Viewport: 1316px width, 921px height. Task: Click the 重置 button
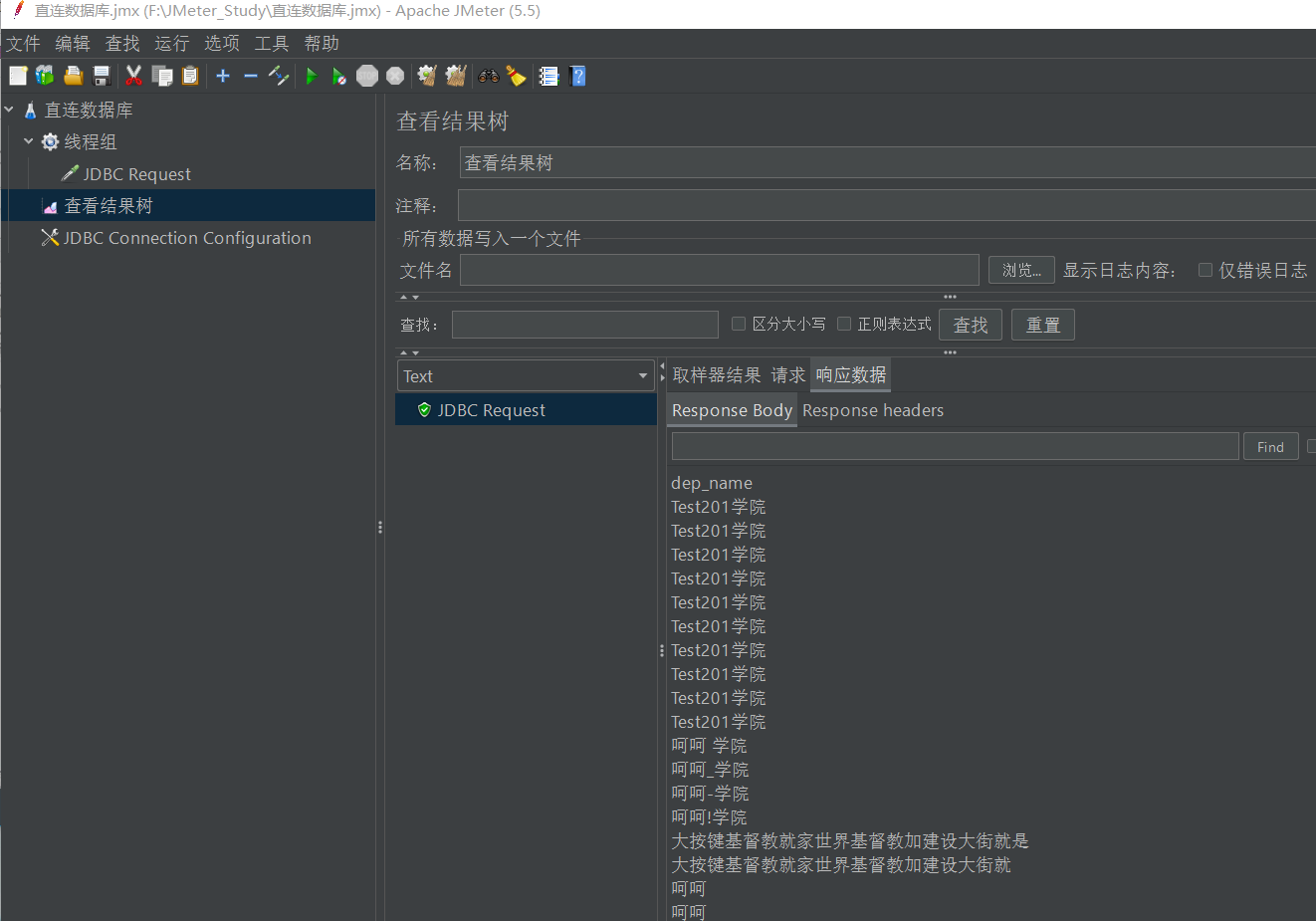click(1043, 325)
